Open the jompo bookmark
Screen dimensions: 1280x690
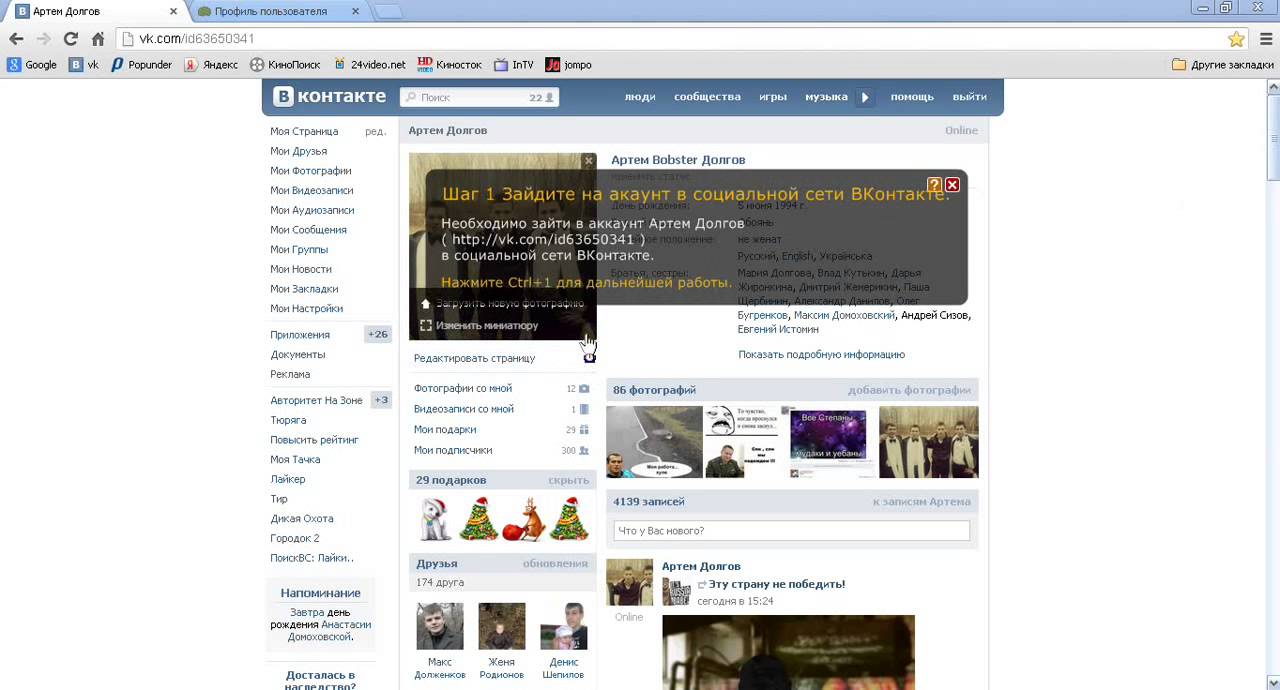point(568,65)
